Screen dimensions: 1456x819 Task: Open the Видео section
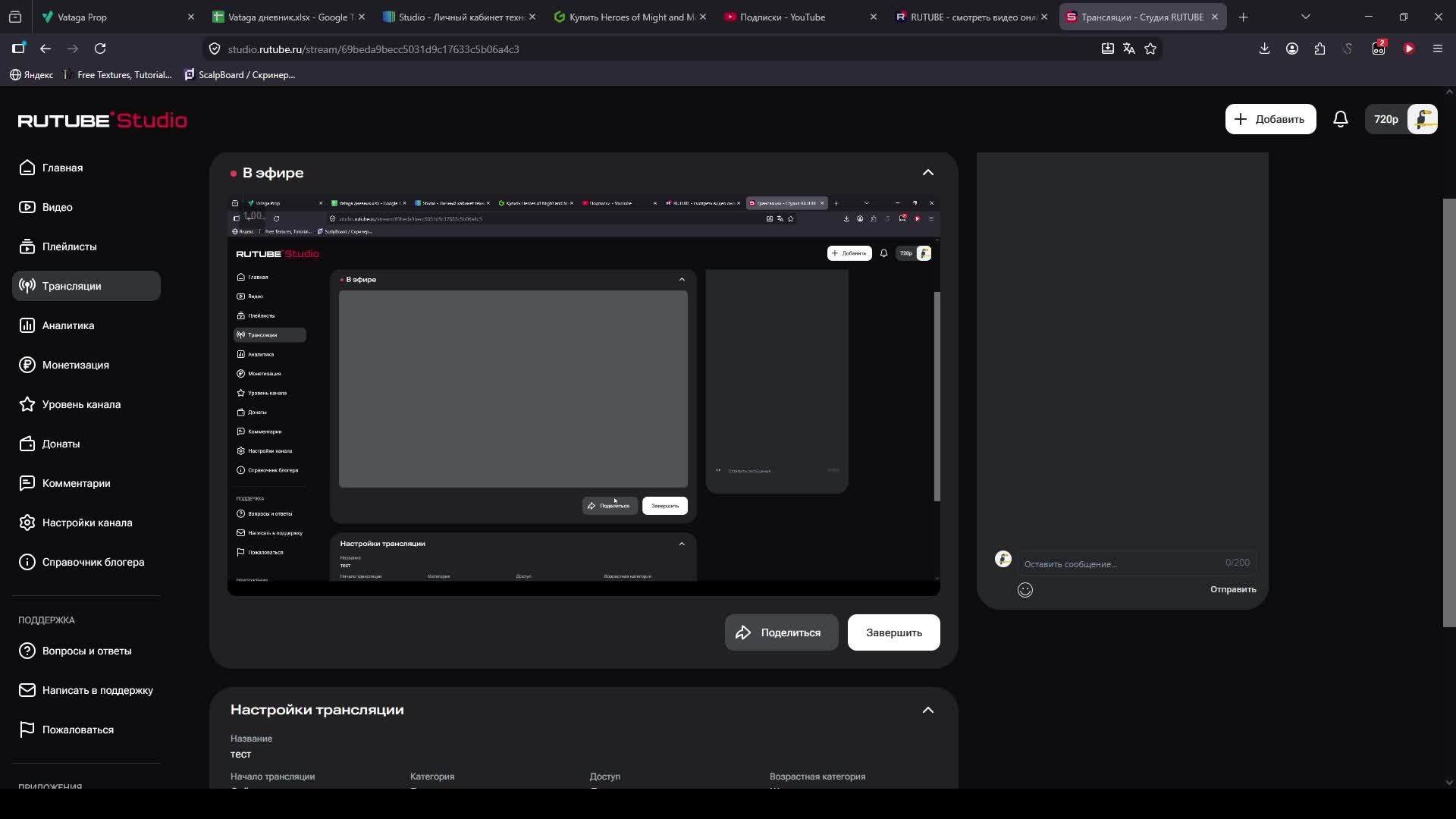86,207
